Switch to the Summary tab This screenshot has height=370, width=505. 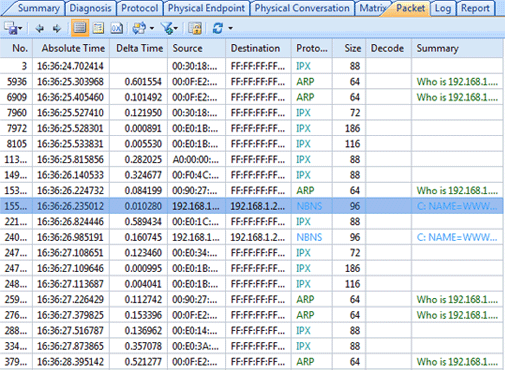pos(39,8)
